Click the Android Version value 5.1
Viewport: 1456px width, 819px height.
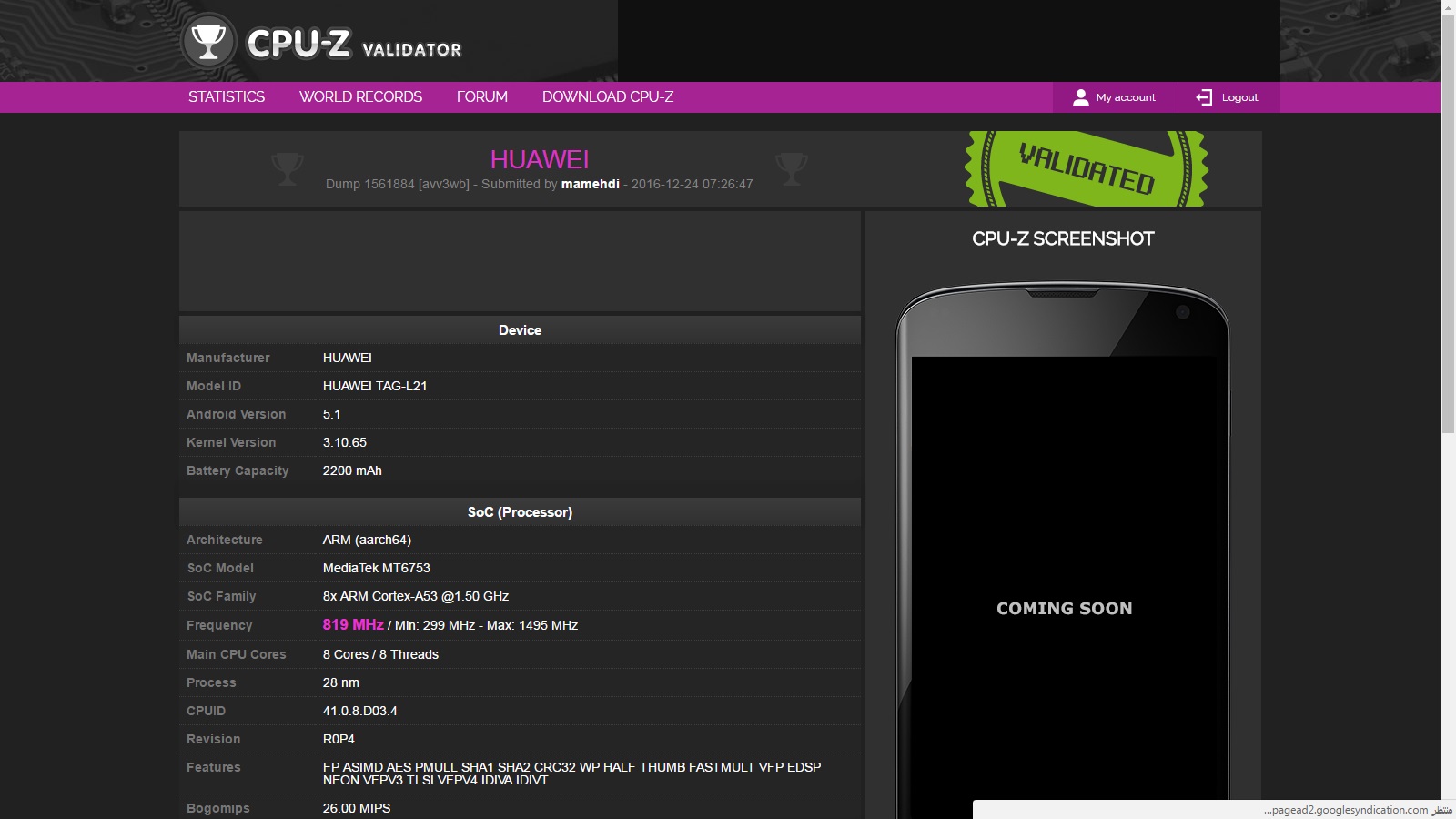(x=332, y=414)
